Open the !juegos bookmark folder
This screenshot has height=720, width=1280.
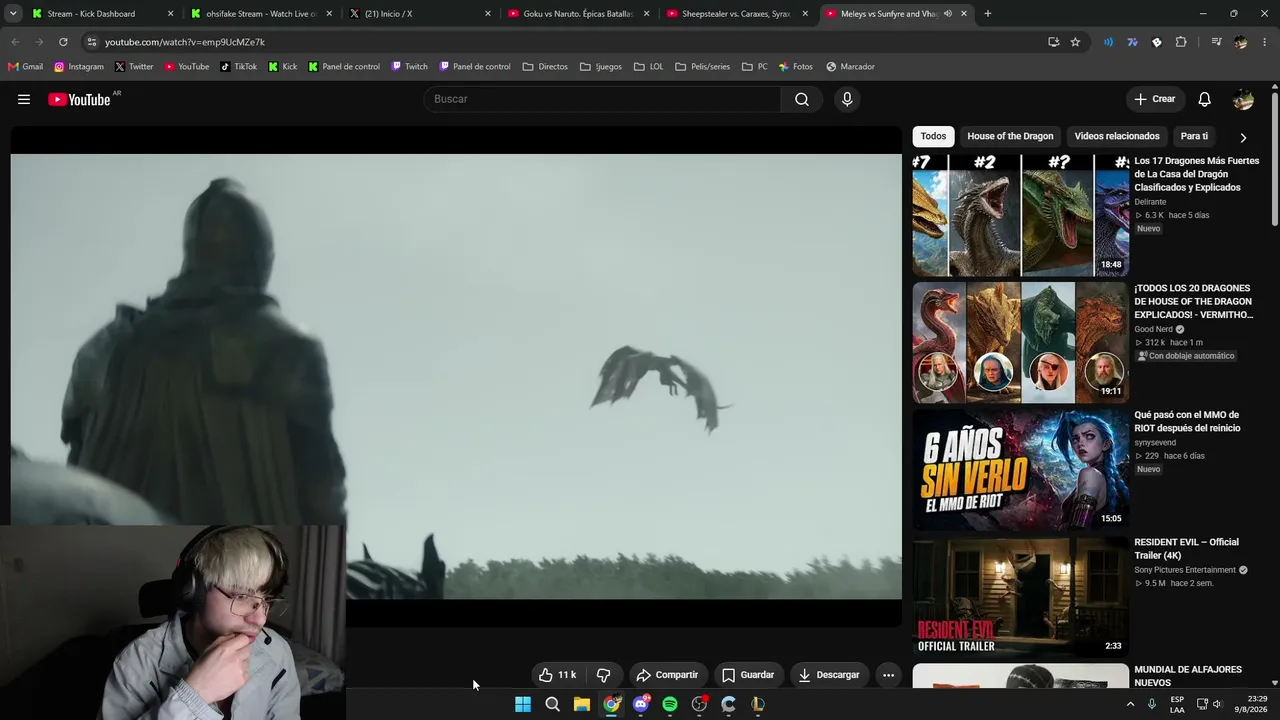[600, 67]
